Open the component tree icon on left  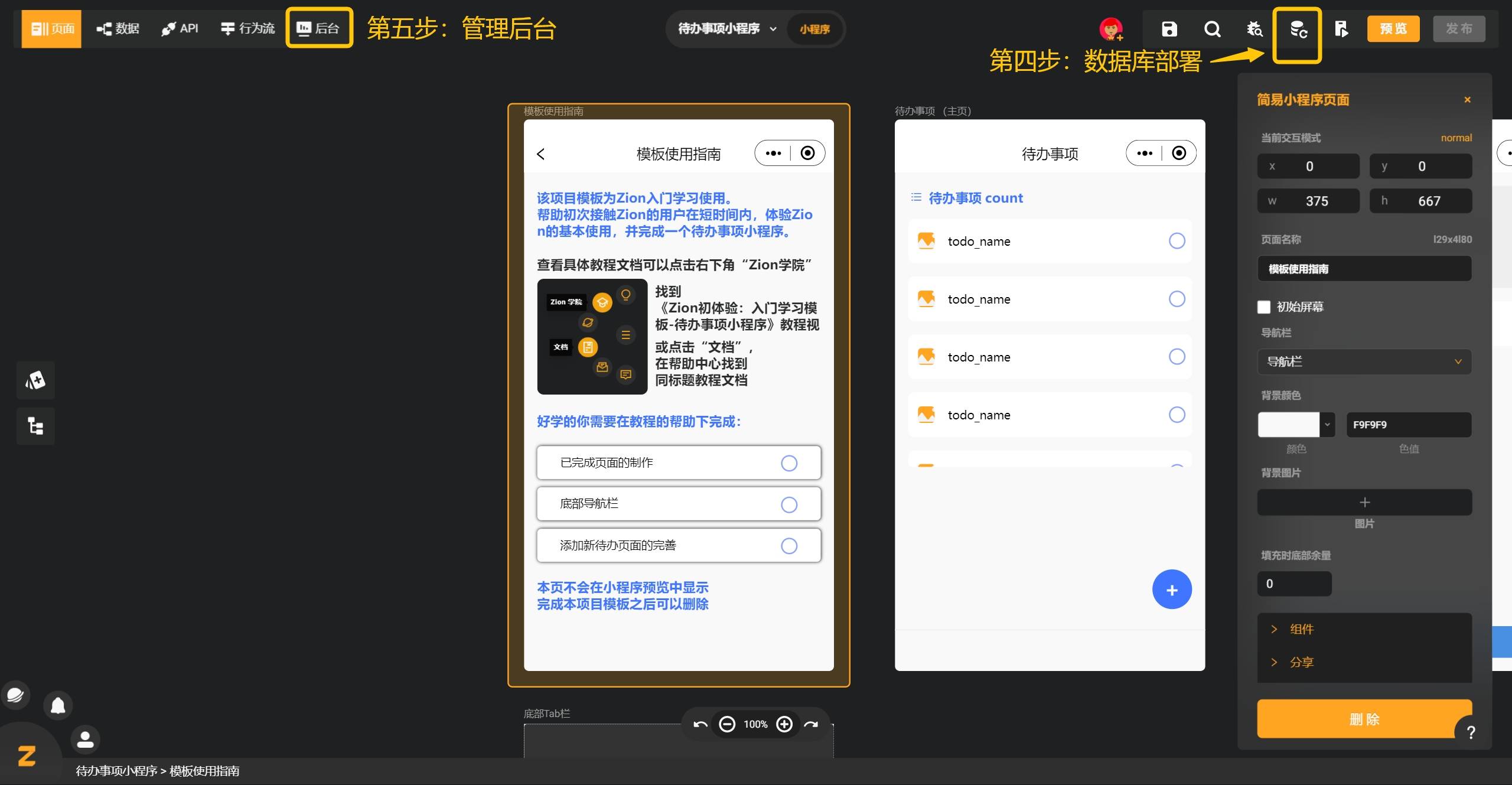pos(35,426)
